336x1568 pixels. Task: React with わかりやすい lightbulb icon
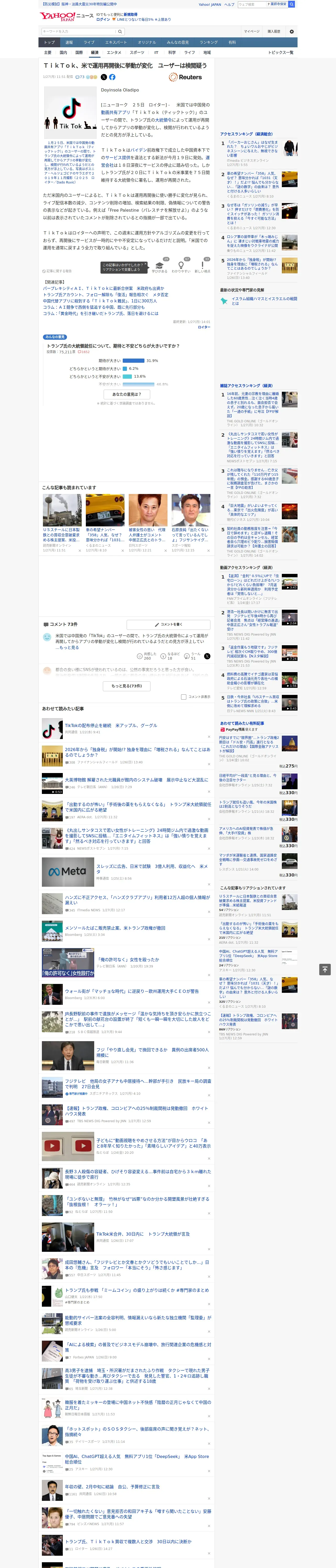point(181,266)
